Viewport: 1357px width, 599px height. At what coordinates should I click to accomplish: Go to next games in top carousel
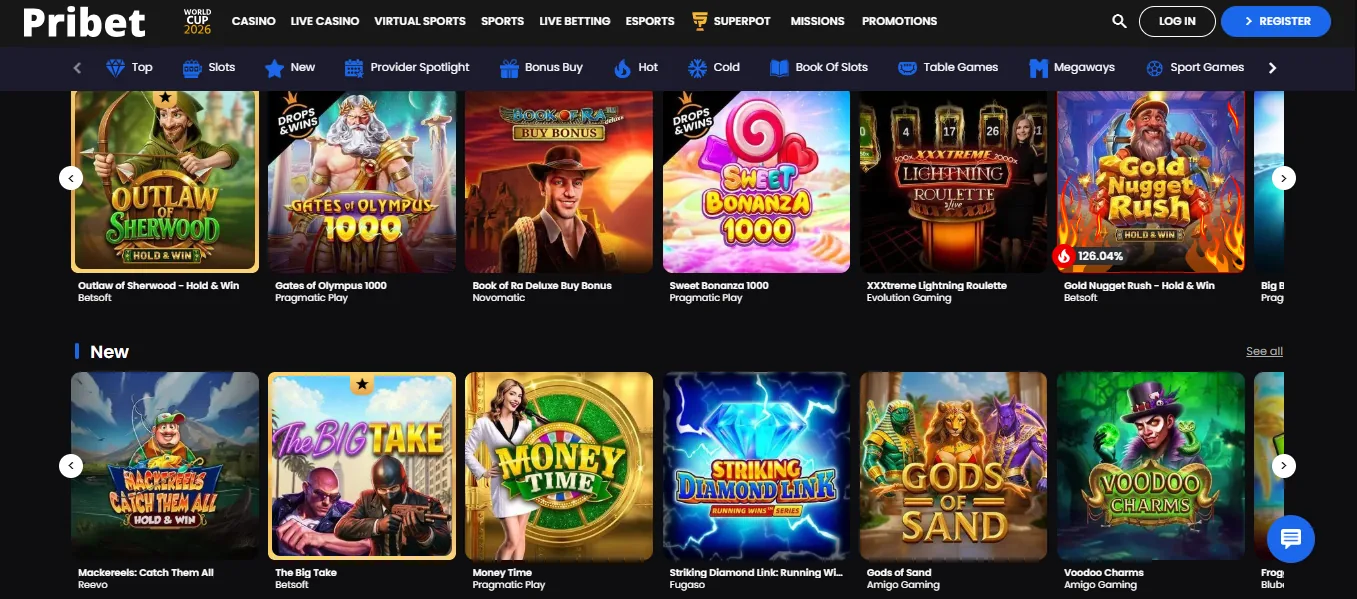click(x=1284, y=178)
